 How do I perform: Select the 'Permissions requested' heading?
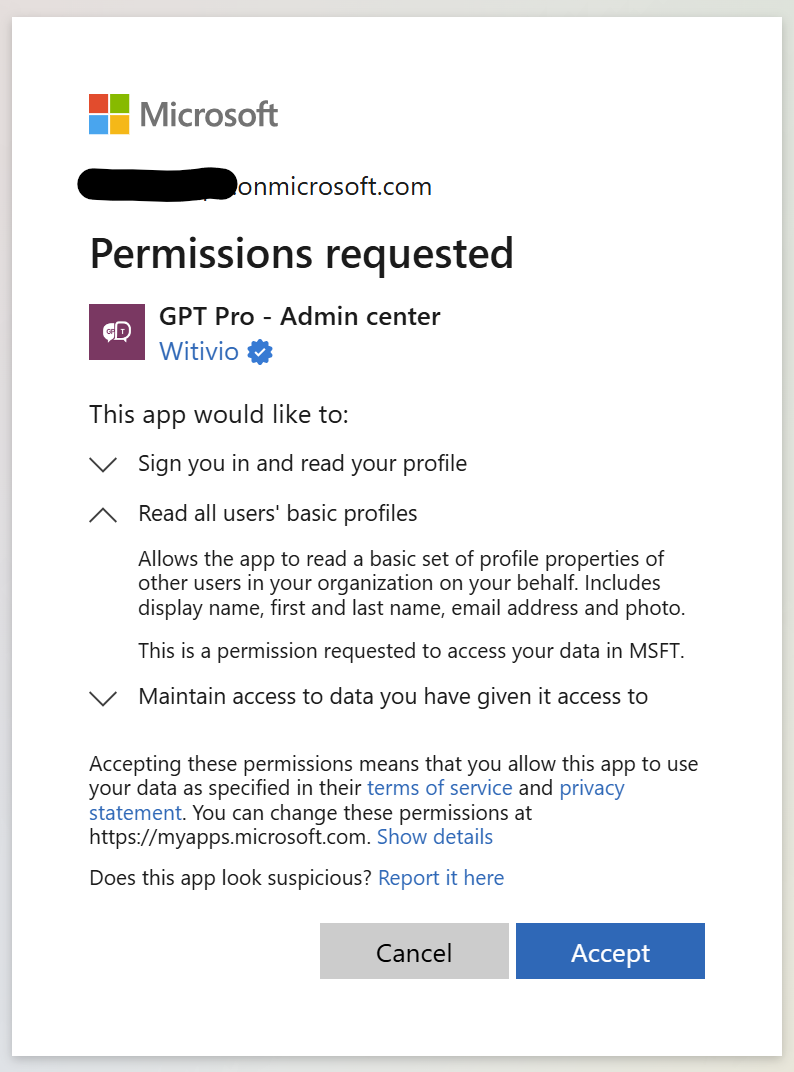click(302, 253)
